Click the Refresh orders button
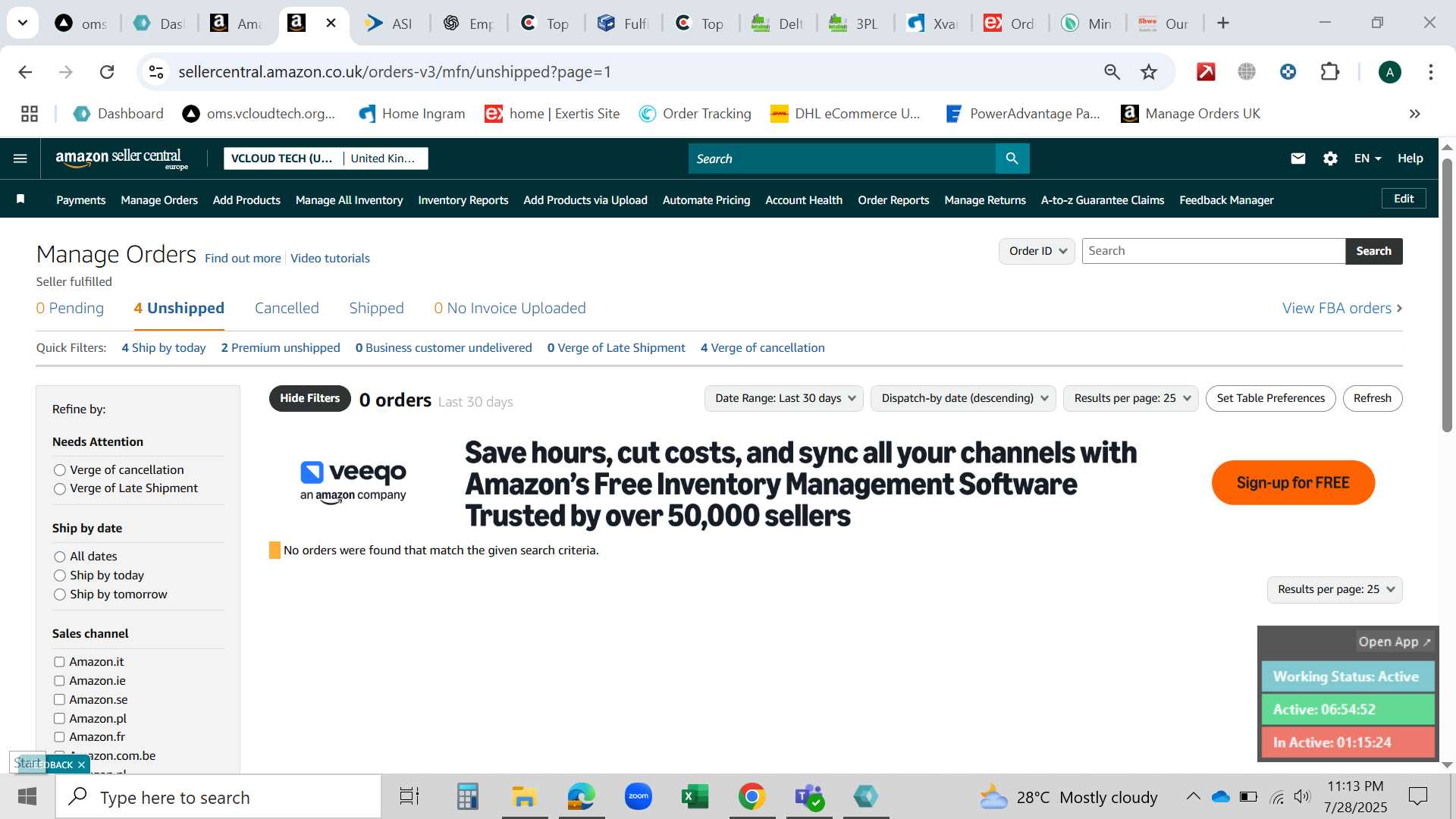1456x819 pixels. click(1372, 398)
